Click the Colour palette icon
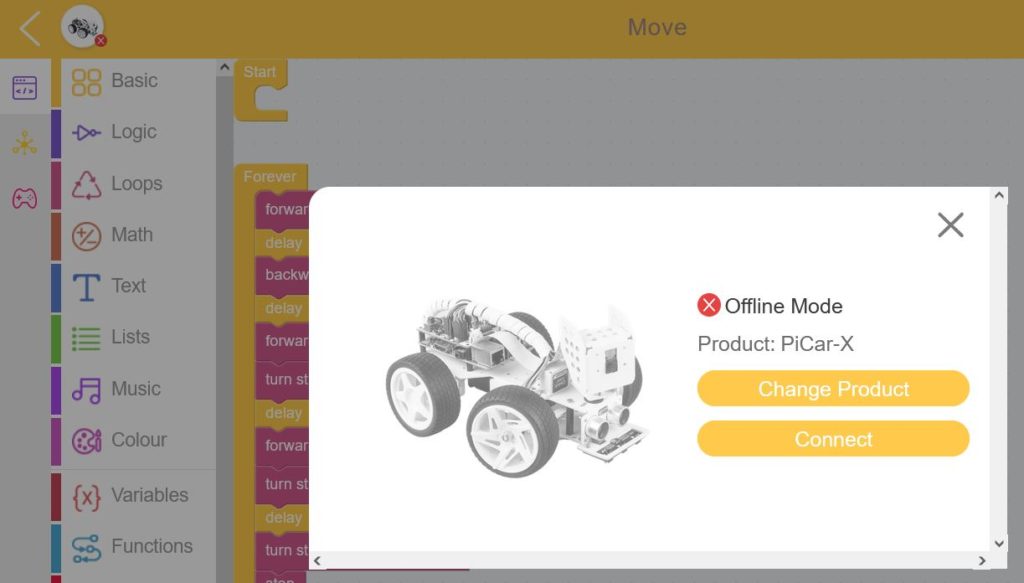1024x583 pixels. tap(86, 441)
